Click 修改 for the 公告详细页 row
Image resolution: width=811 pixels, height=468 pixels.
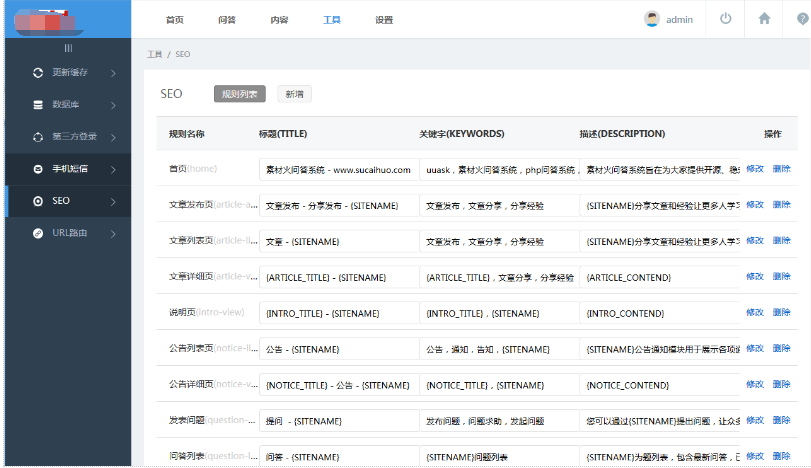coord(755,384)
